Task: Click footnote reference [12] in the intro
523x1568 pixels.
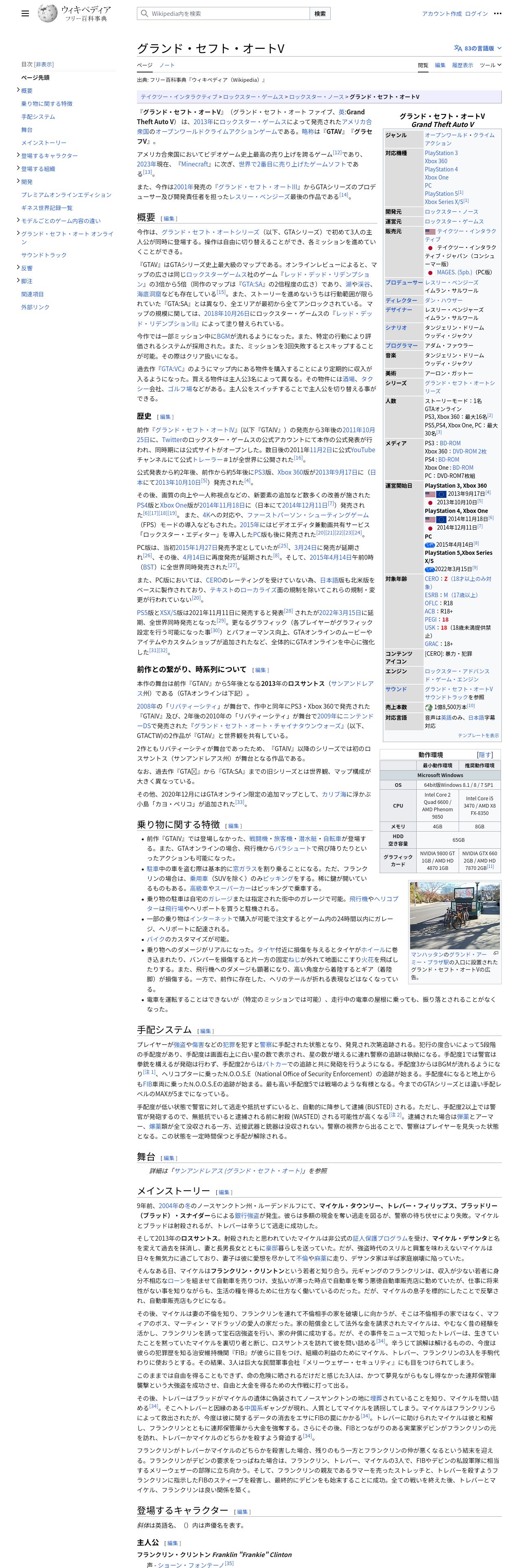Action: [337, 153]
